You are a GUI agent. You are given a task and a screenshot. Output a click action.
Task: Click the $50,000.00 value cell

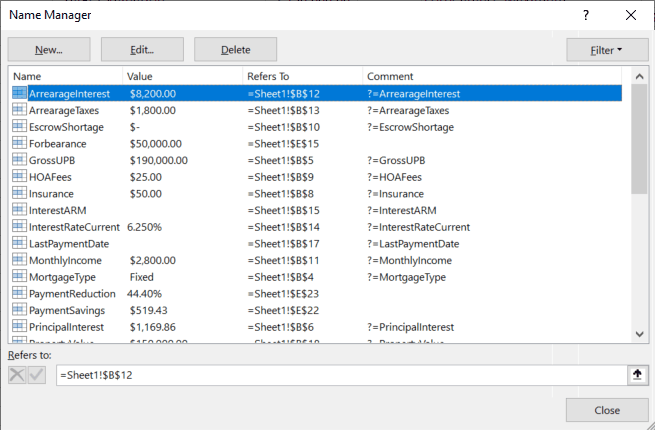(156, 144)
